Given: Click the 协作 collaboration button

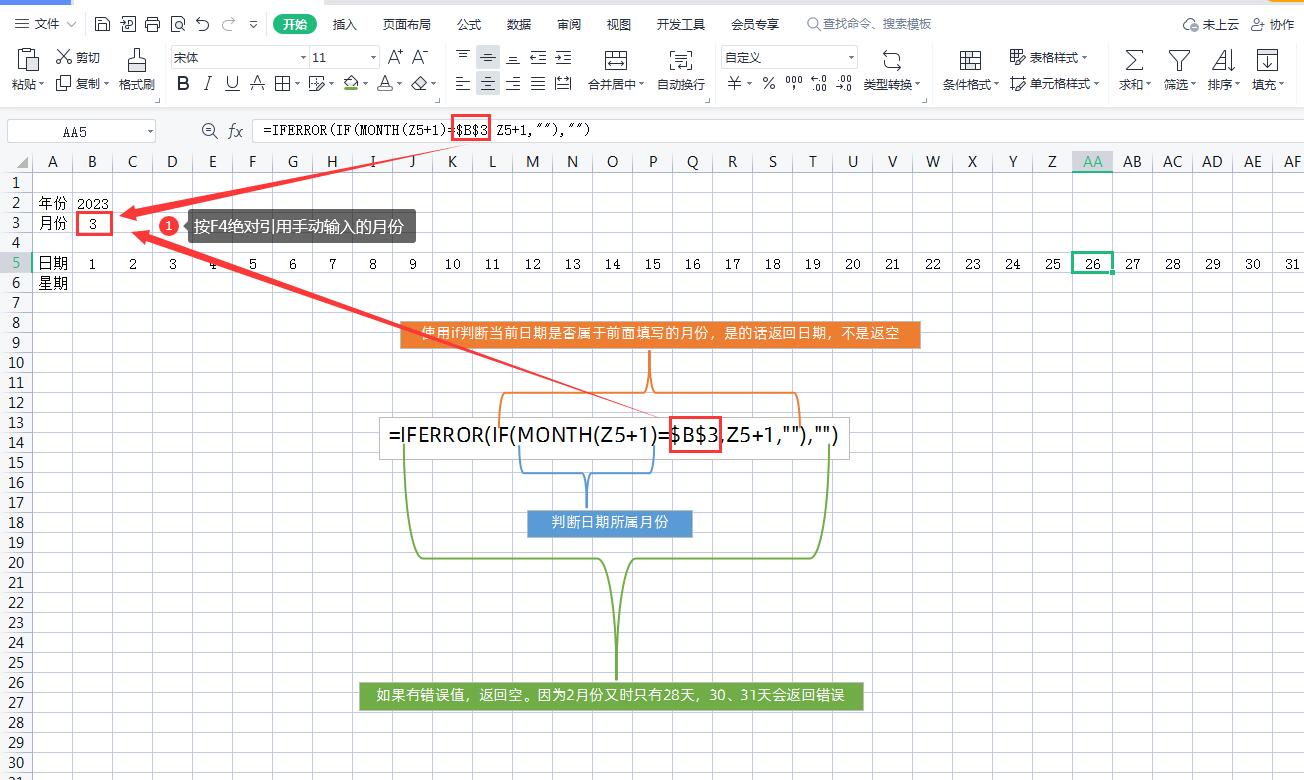Looking at the screenshot, I should [1274, 24].
